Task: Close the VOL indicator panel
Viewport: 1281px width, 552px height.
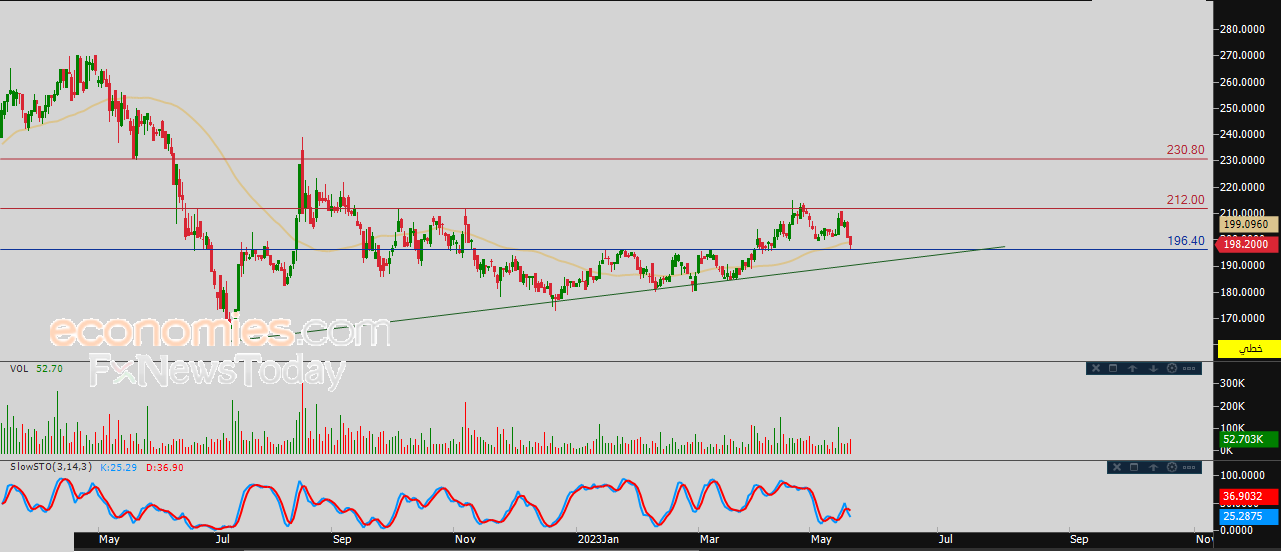Action: (x=1096, y=368)
